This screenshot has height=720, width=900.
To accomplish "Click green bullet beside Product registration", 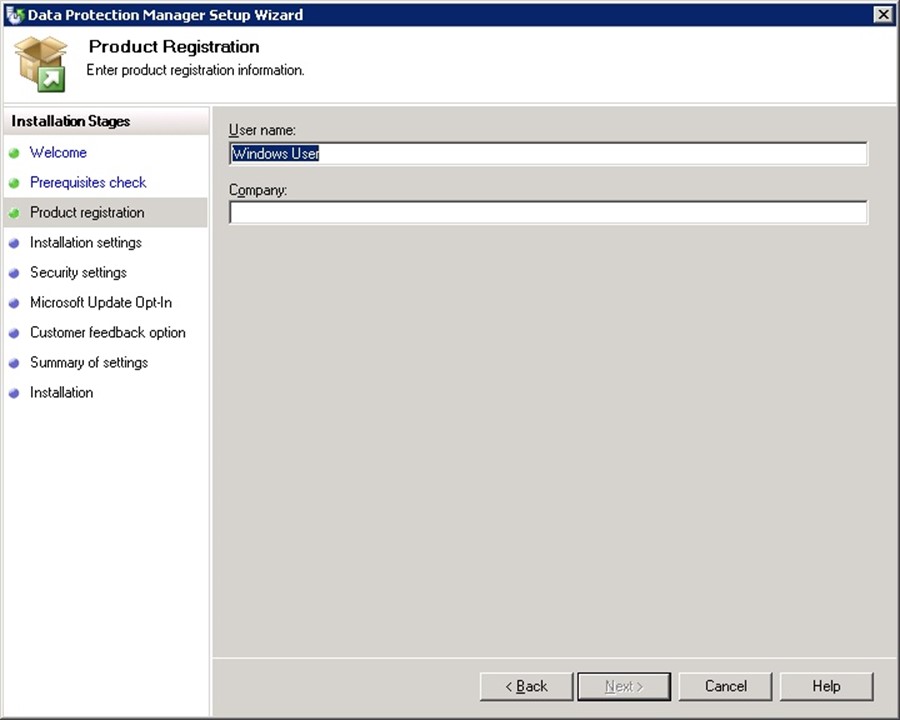I will tap(14, 213).
